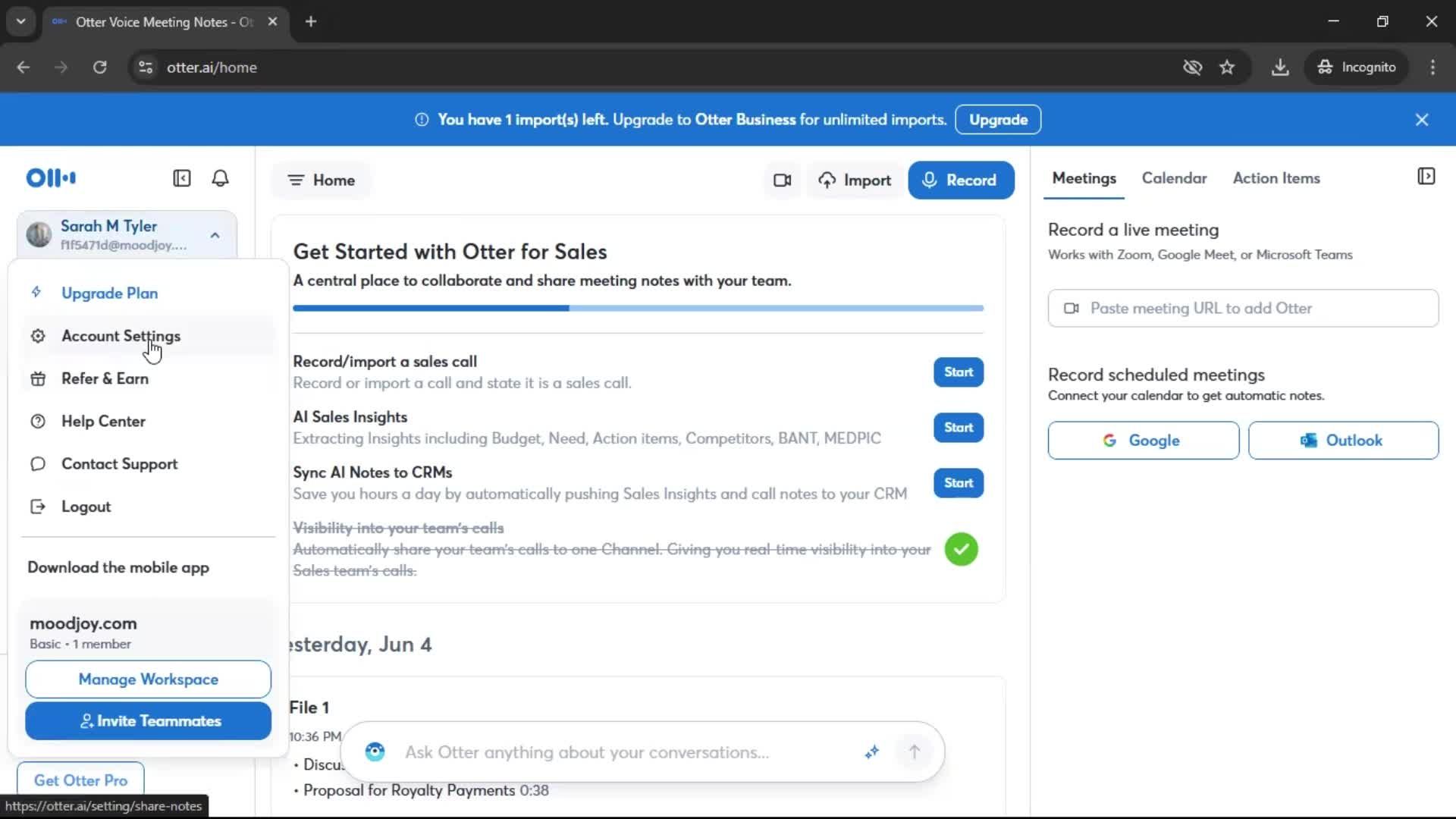1456x819 pixels.
Task: Open a new browser tab
Action: tap(311, 21)
